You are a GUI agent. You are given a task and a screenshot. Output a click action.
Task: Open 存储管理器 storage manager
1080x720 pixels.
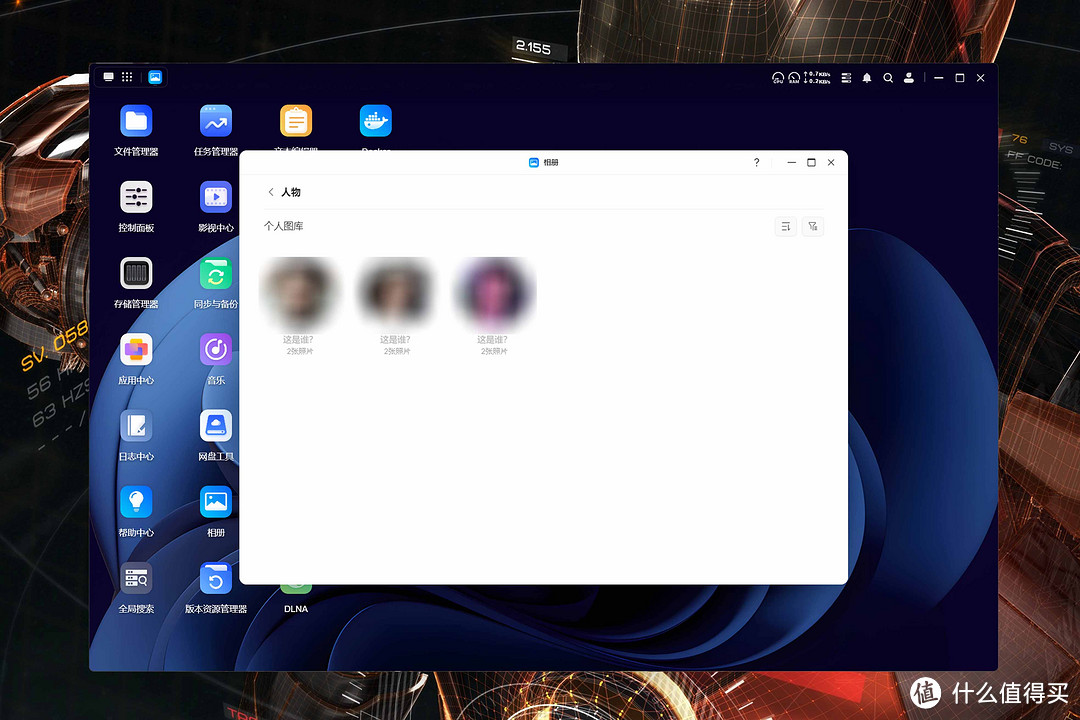(136, 274)
